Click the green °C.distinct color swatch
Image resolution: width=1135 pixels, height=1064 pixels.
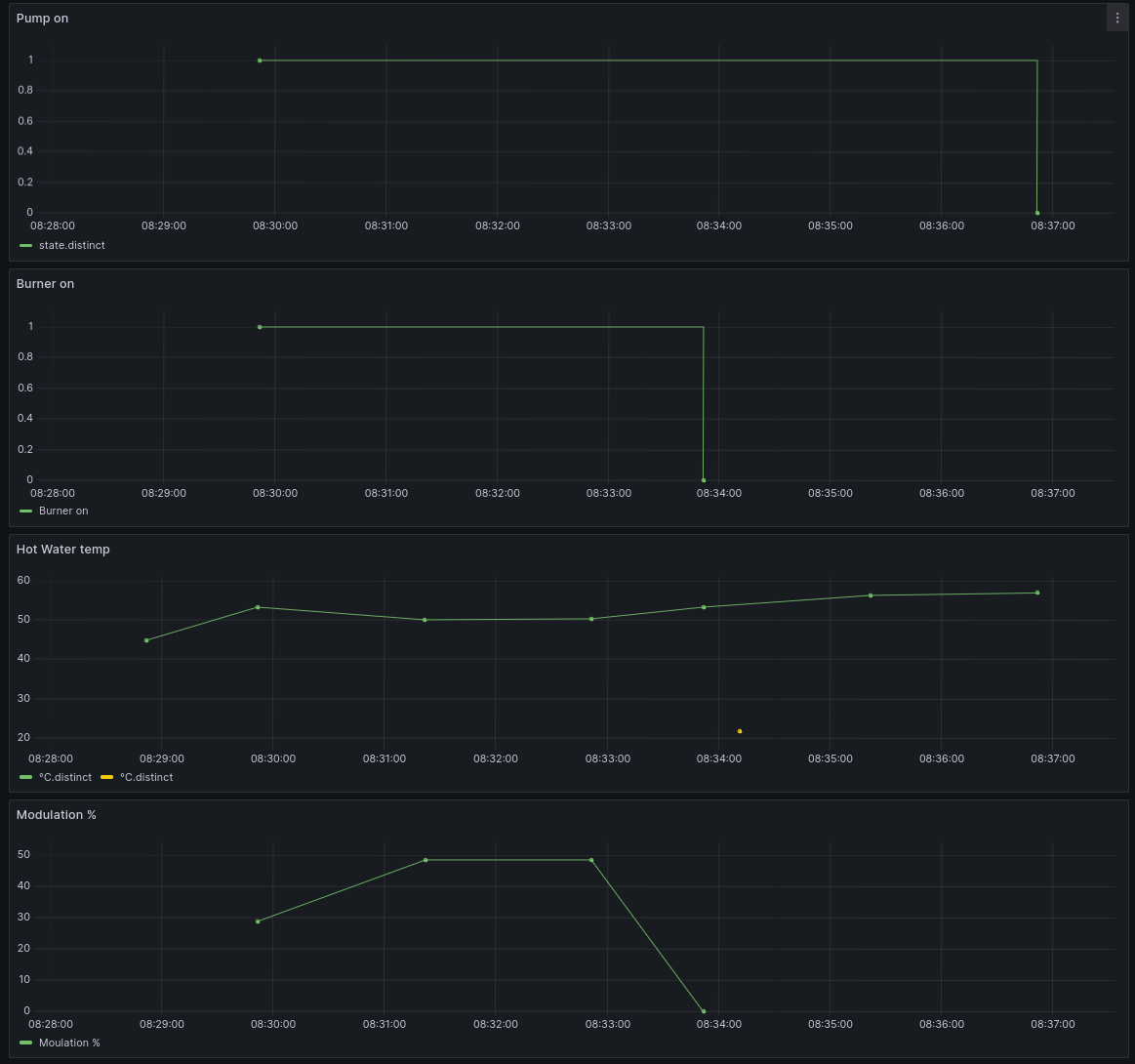point(26,778)
